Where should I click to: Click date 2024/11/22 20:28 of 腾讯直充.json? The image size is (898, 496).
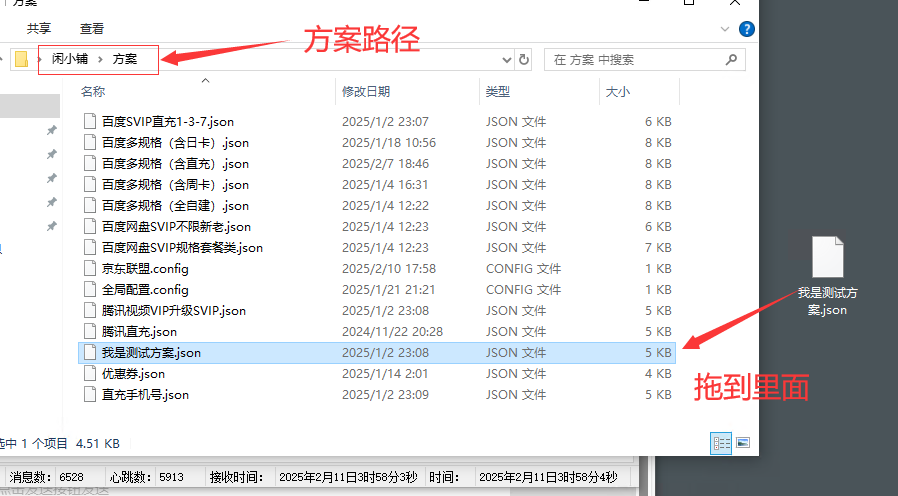(392, 332)
